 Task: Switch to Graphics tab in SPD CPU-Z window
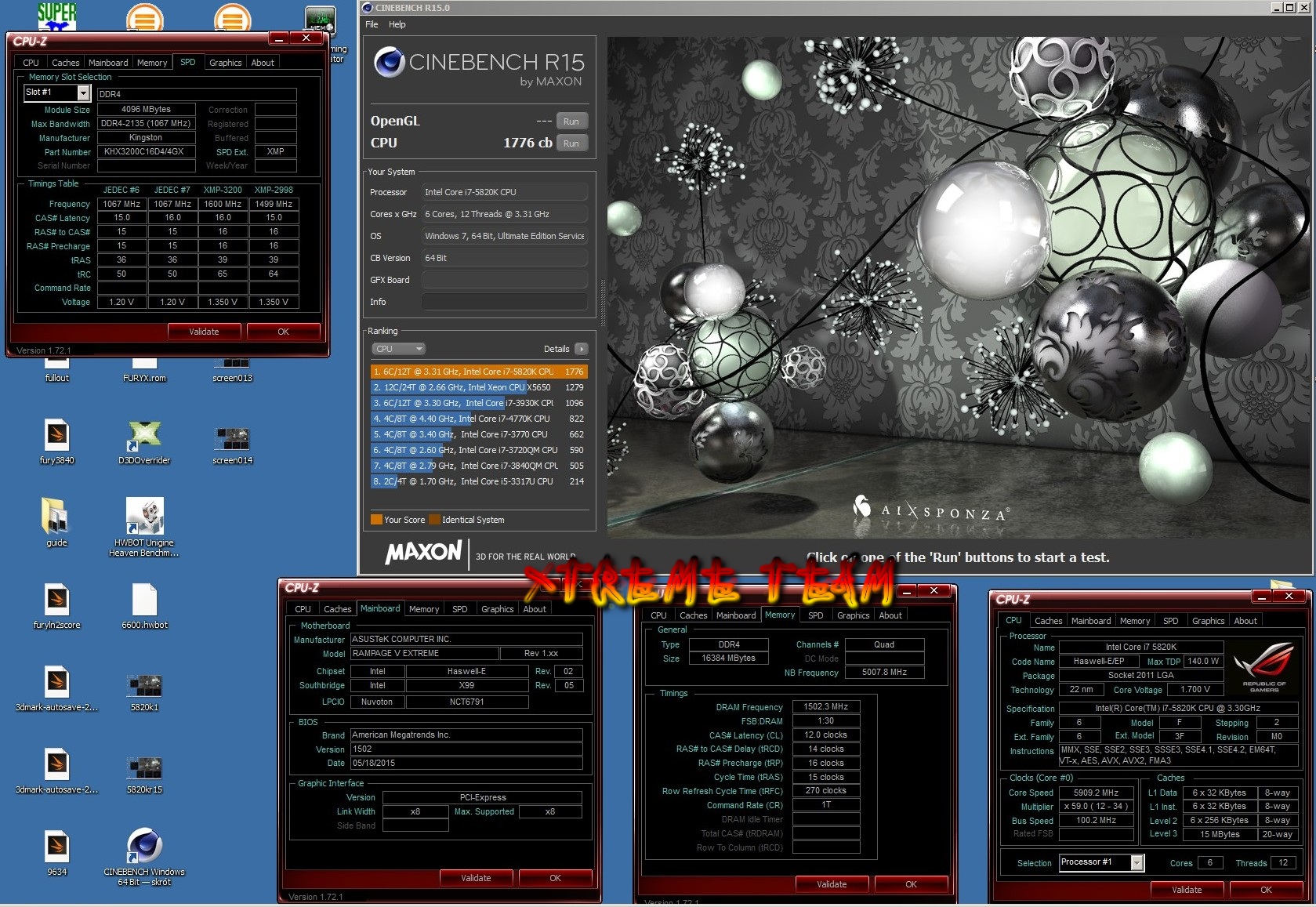tap(225, 63)
